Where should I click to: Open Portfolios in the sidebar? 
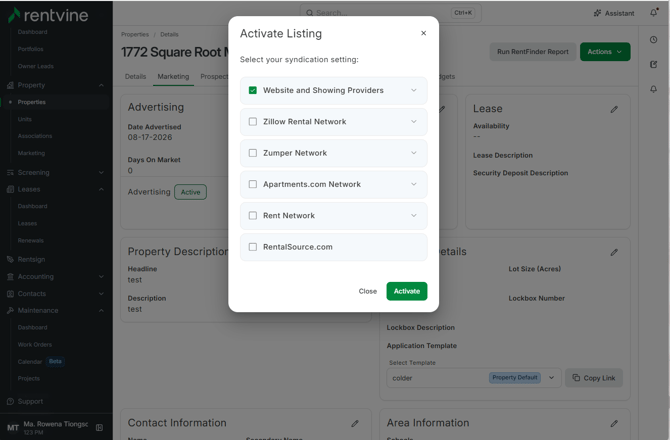pyautogui.click(x=30, y=49)
